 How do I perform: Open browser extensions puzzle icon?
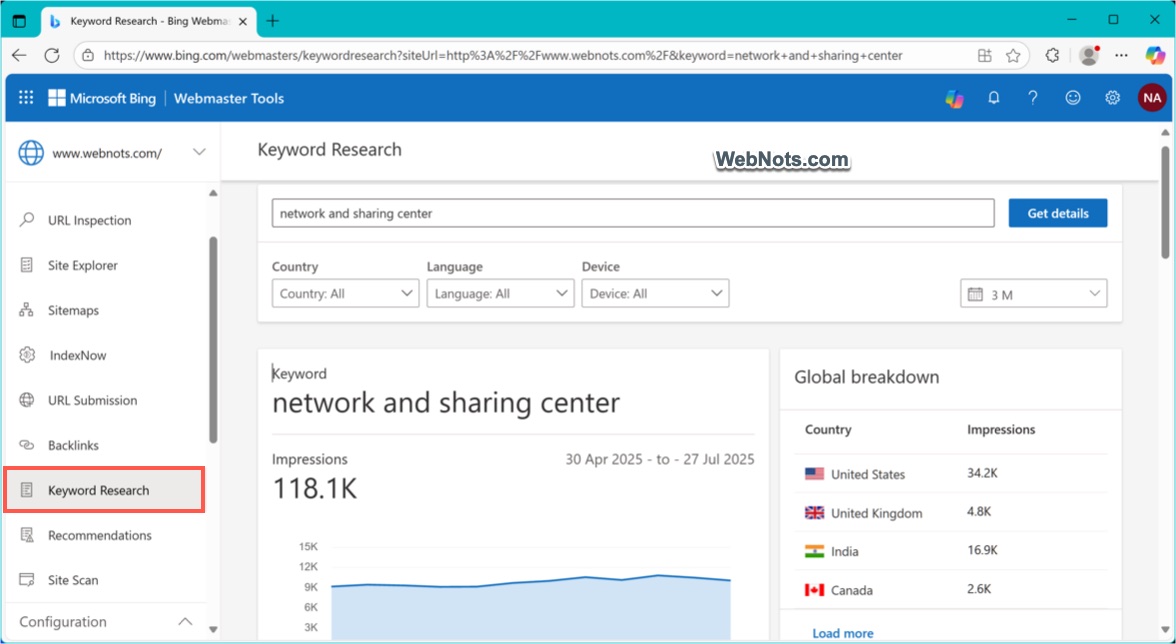coord(1052,55)
